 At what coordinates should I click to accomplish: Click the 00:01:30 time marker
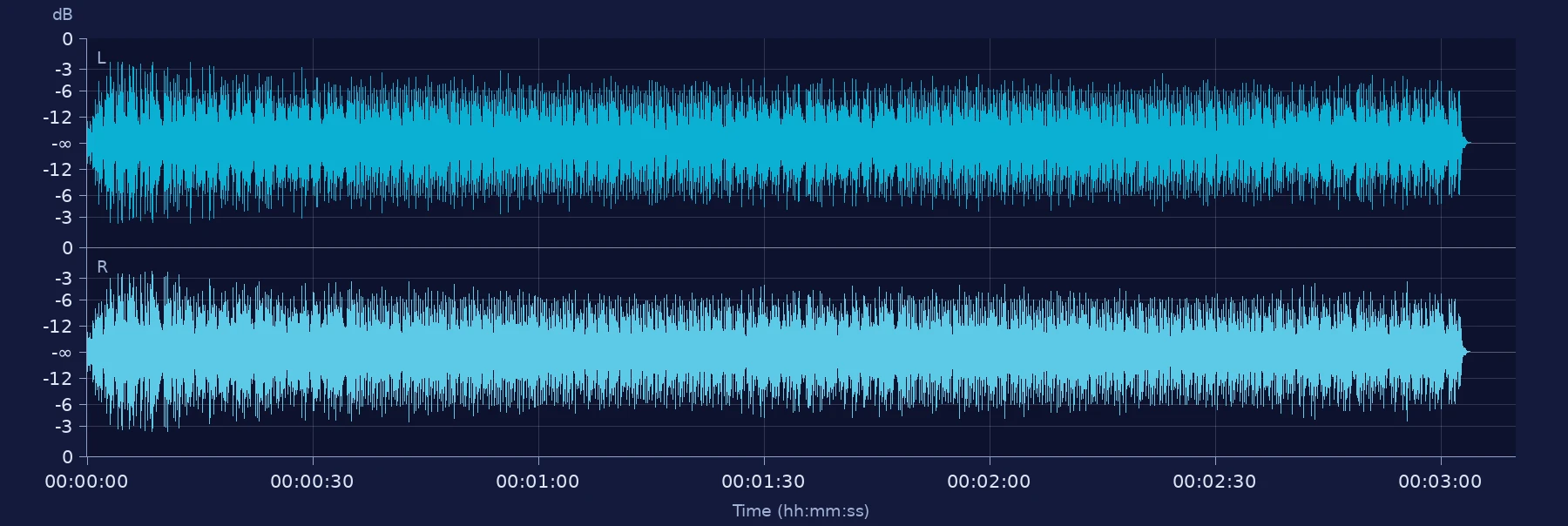(763, 482)
